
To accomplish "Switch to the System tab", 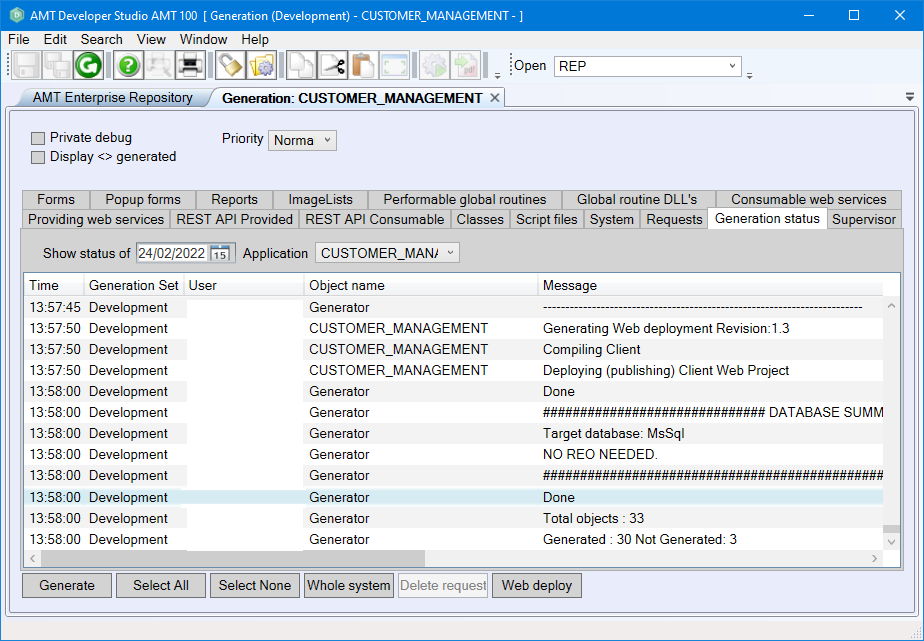I will (x=612, y=219).
